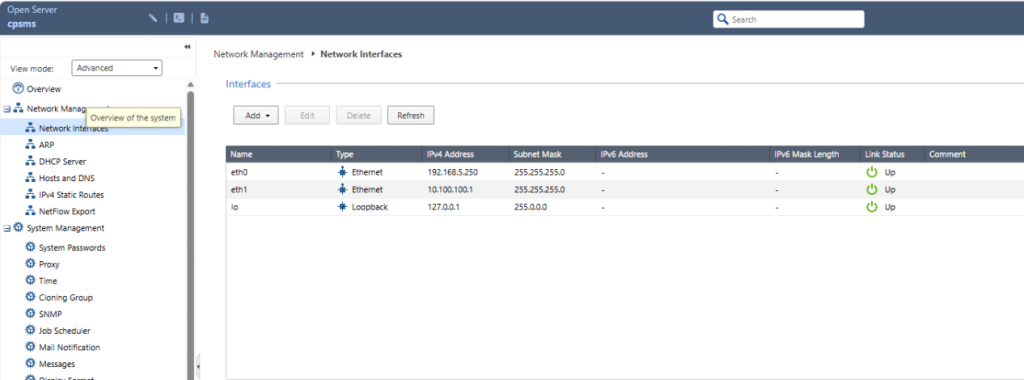1024x380 pixels.
Task: Open DHCP Server tree item
Action: (62, 161)
